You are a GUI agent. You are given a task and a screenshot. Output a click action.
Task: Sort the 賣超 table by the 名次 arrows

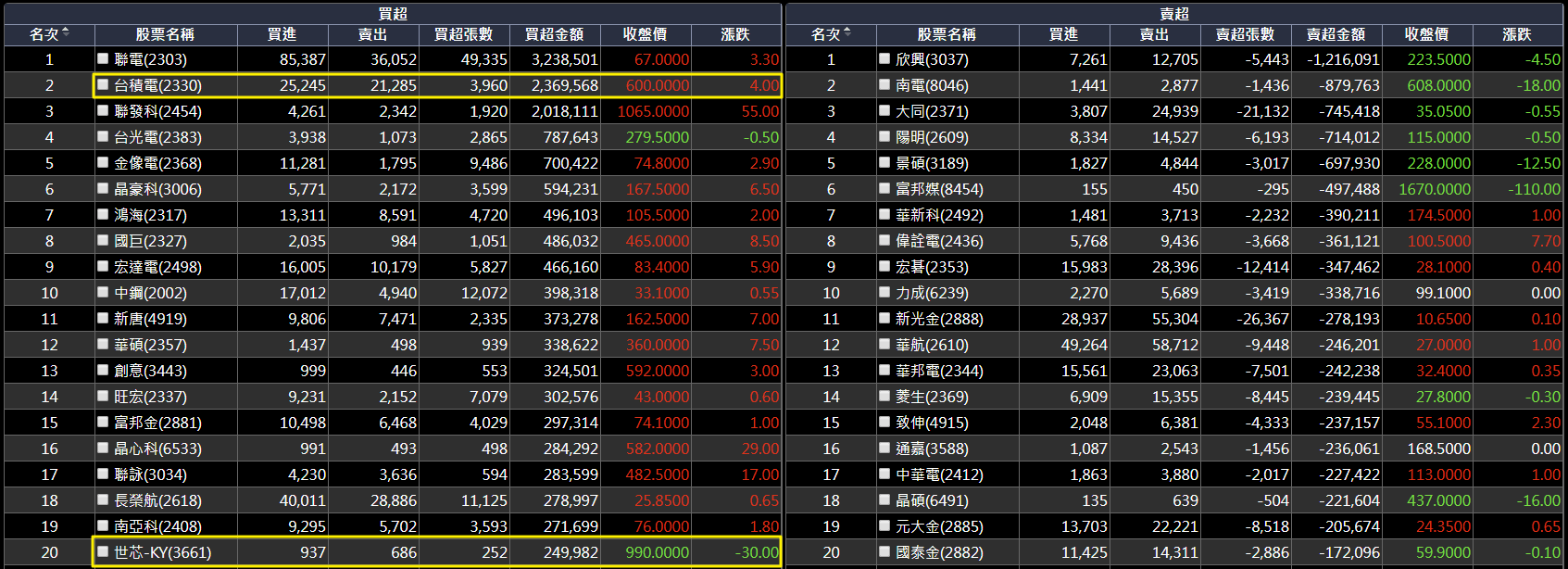point(847,33)
